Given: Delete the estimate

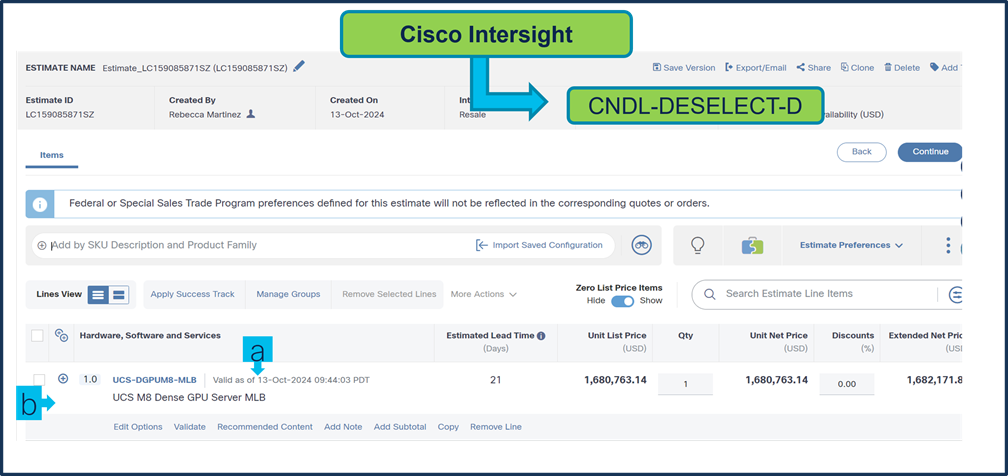Looking at the screenshot, I should (x=902, y=68).
